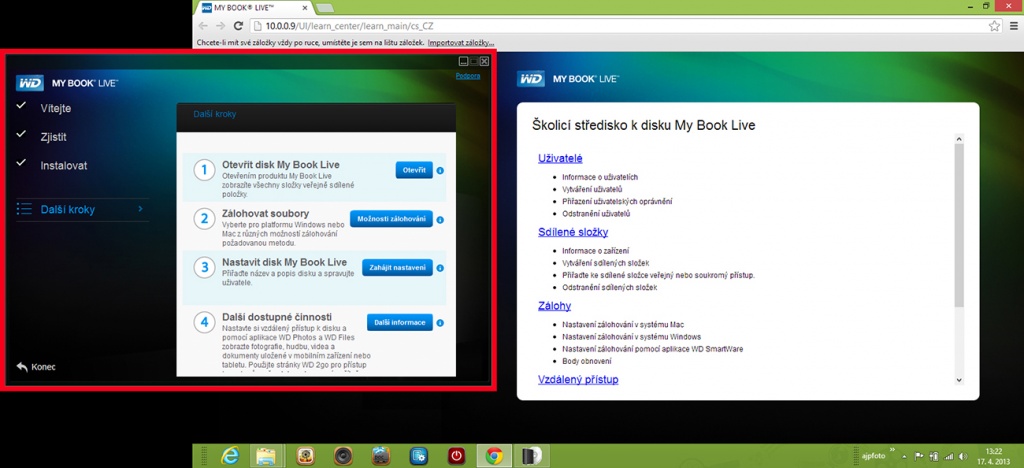Click the info icon beside Další informace
Viewport: 1024px width, 468px height.
click(440, 322)
